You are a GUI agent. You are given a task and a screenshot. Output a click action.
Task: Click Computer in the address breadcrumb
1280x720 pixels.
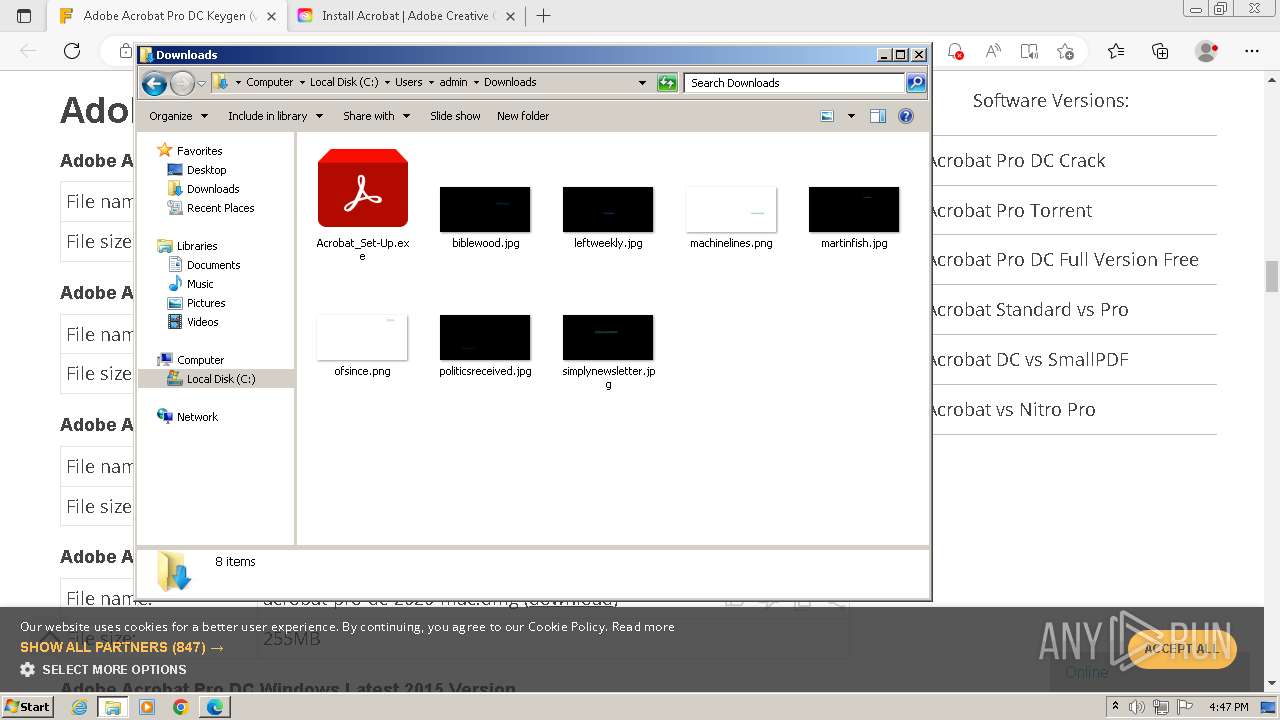(x=269, y=83)
